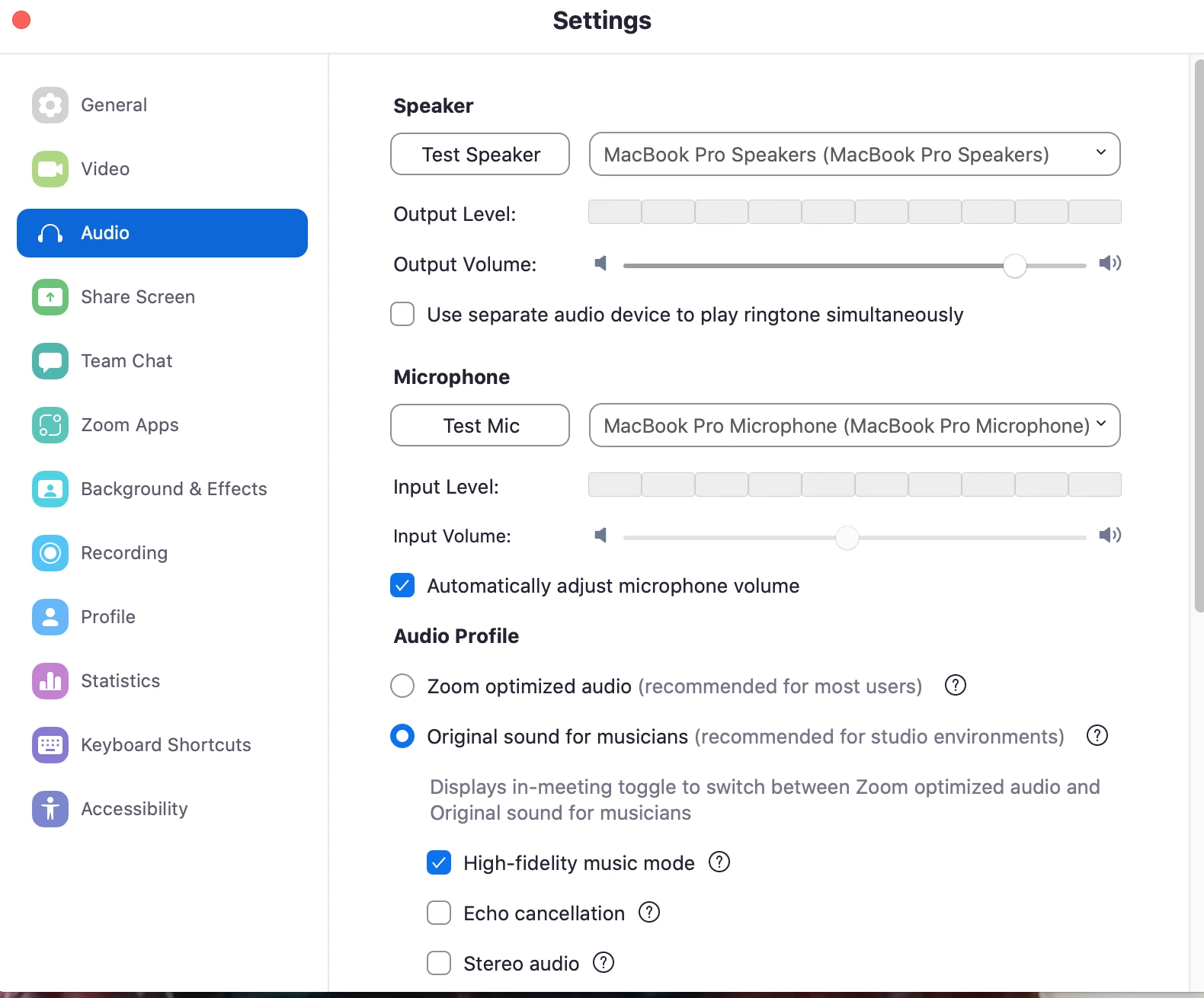This screenshot has width=1204, height=998.
Task: Enable Stereo audio checkbox
Action: (439, 963)
